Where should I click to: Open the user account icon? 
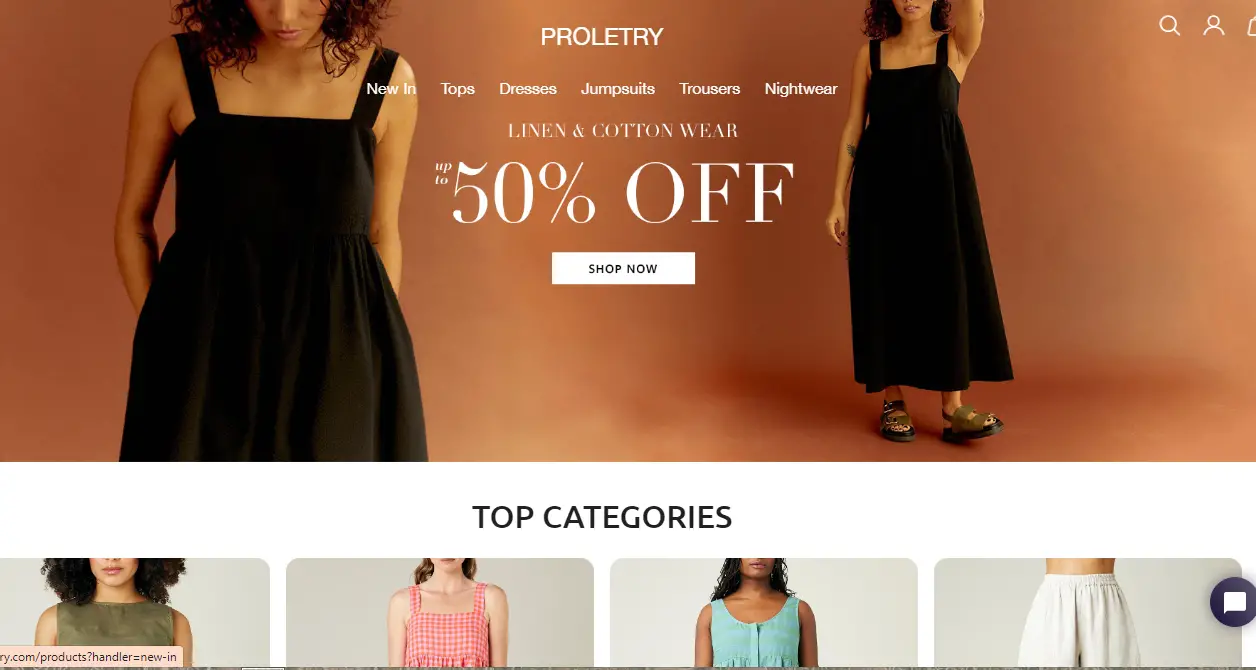(x=1213, y=25)
